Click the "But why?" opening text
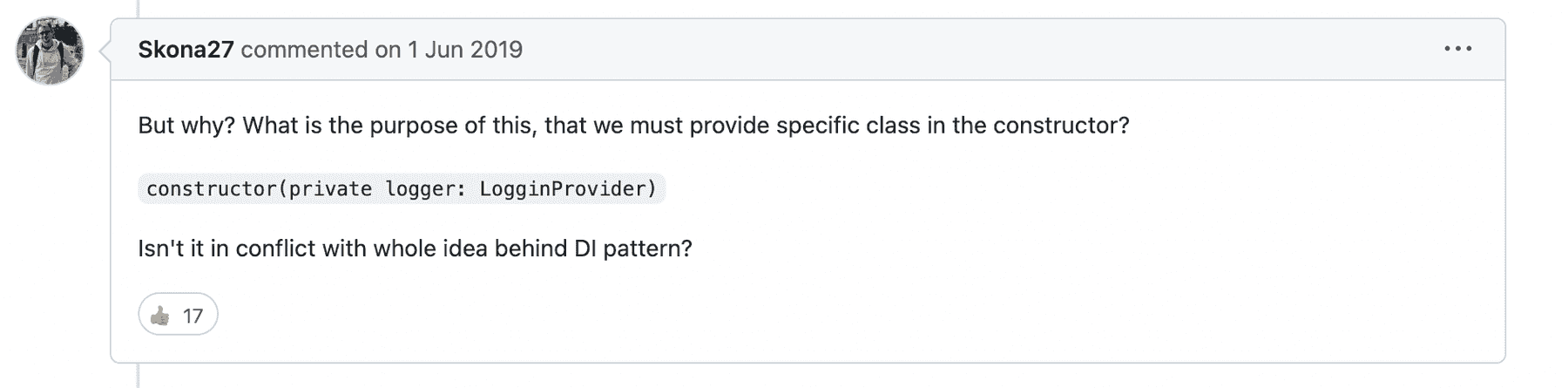Viewport: 1568px width, 388px height. pos(186,126)
